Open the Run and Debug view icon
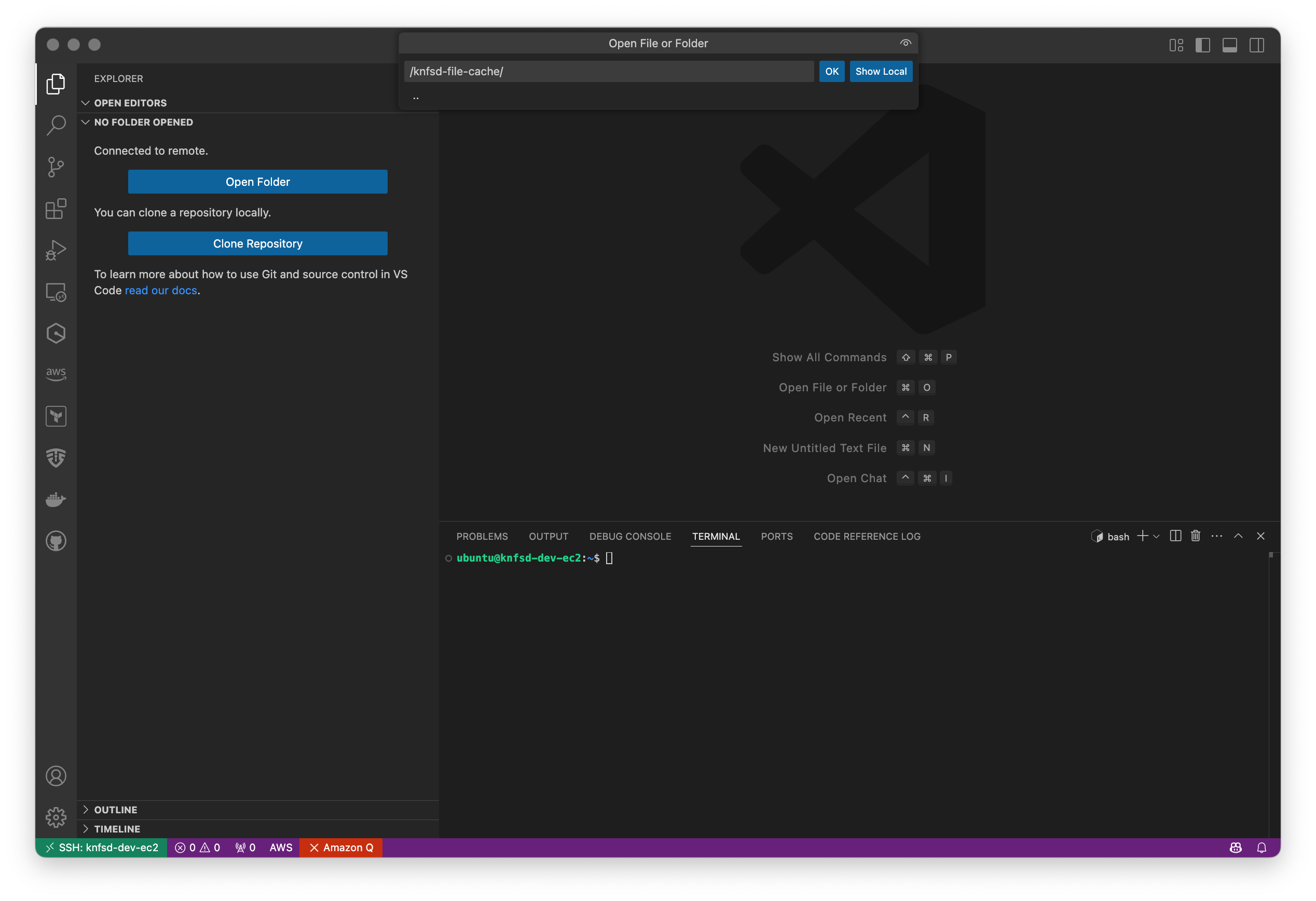The image size is (1316, 901). click(56, 250)
